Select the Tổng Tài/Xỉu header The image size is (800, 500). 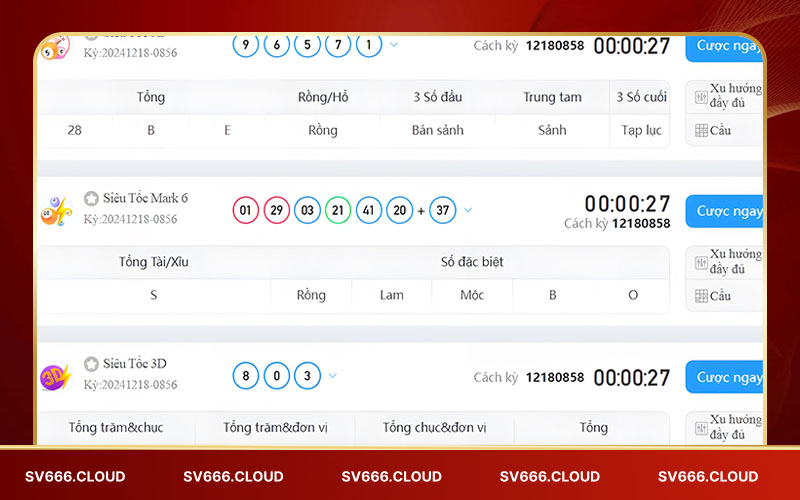pos(154,262)
